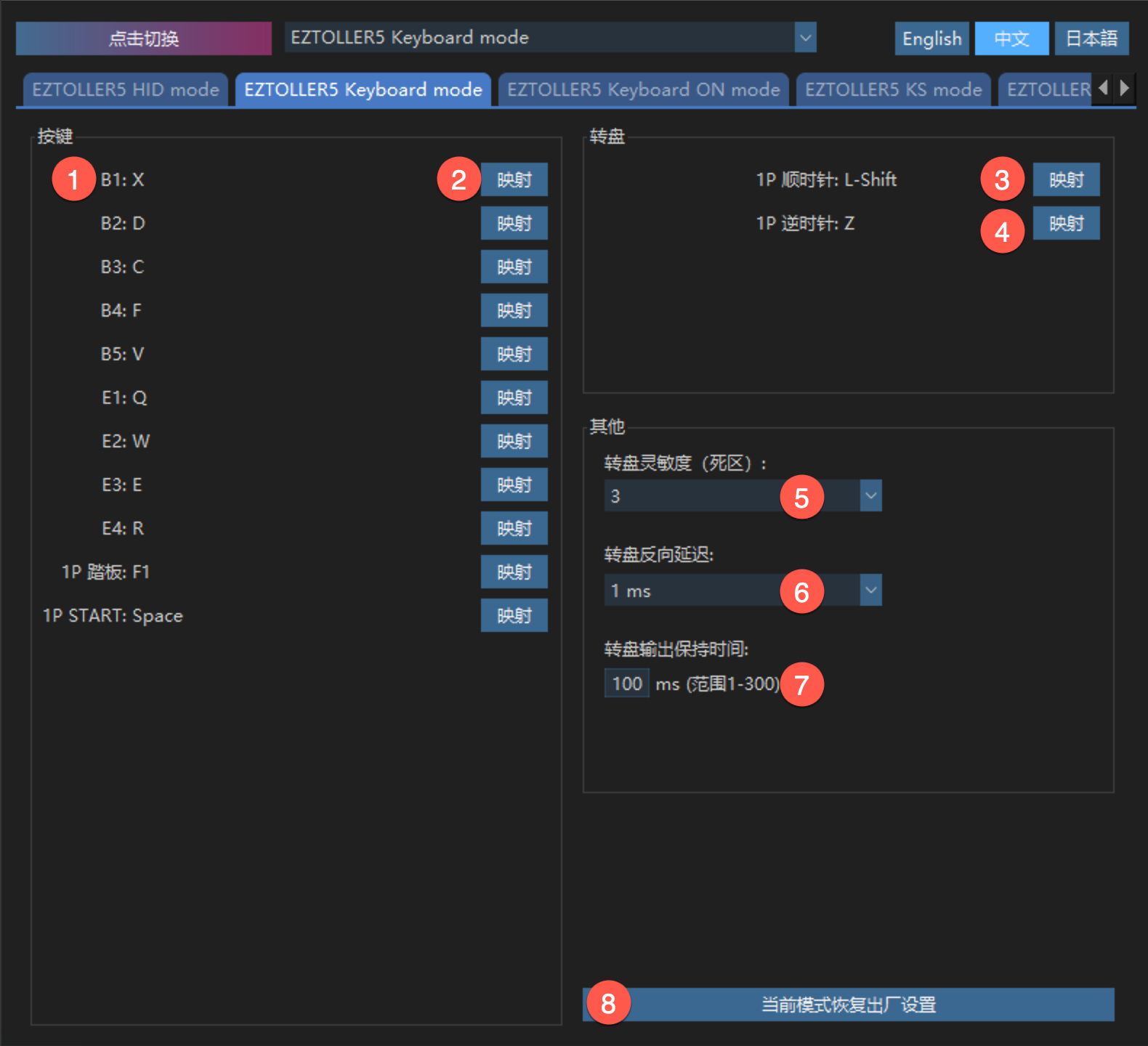Click the B1: X label
This screenshot has height=1046, width=1148.
122,179
